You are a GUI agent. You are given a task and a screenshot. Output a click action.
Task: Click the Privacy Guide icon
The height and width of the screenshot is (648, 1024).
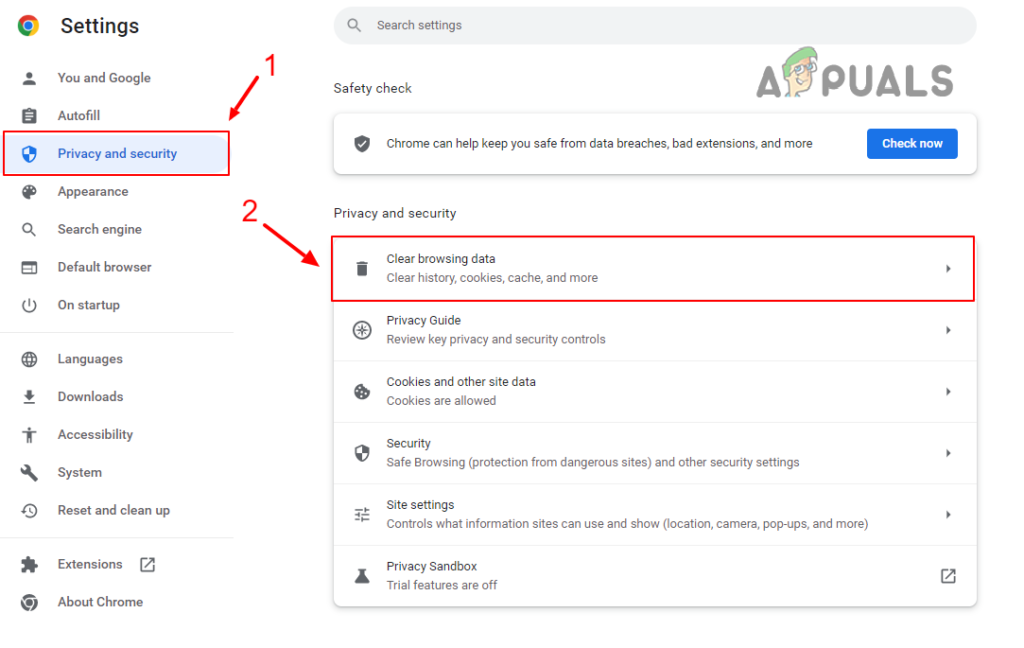[x=362, y=329]
